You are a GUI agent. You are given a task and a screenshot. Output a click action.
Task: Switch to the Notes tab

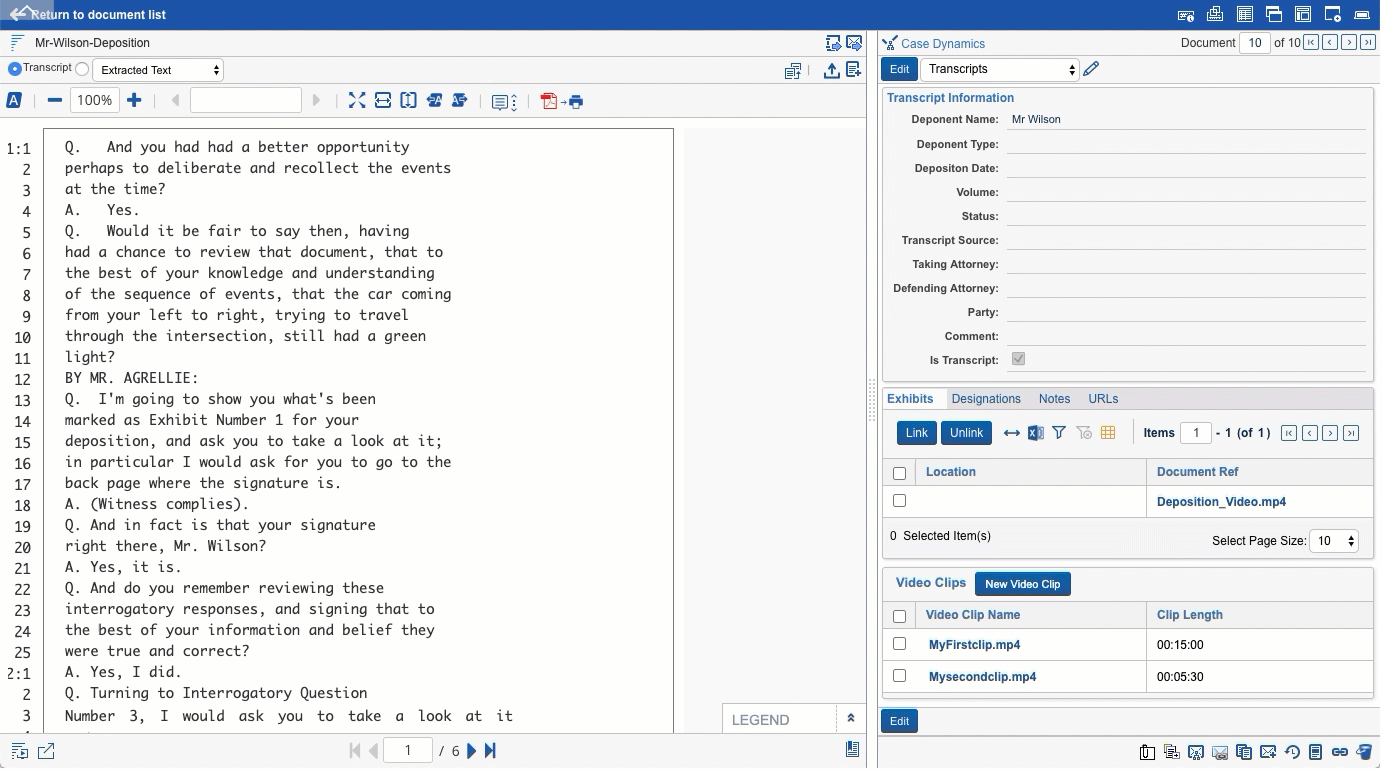pos(1054,399)
